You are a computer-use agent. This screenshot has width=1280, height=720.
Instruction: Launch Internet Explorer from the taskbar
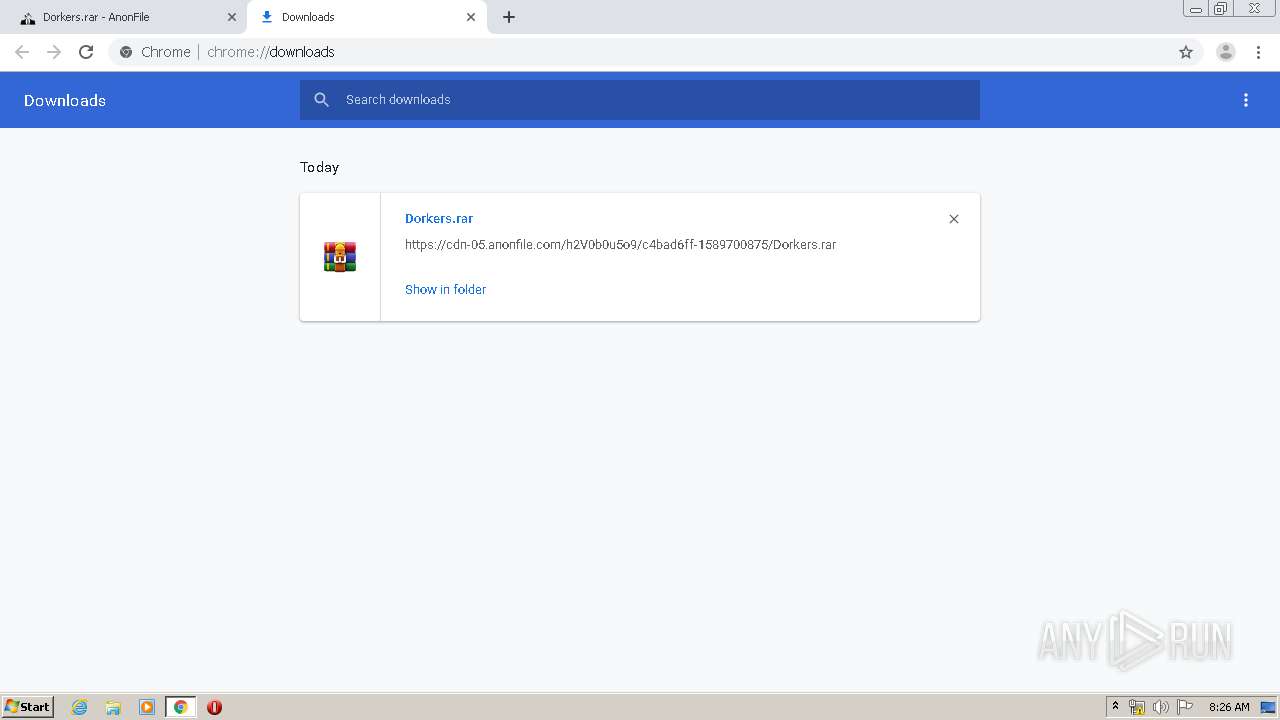click(80, 707)
